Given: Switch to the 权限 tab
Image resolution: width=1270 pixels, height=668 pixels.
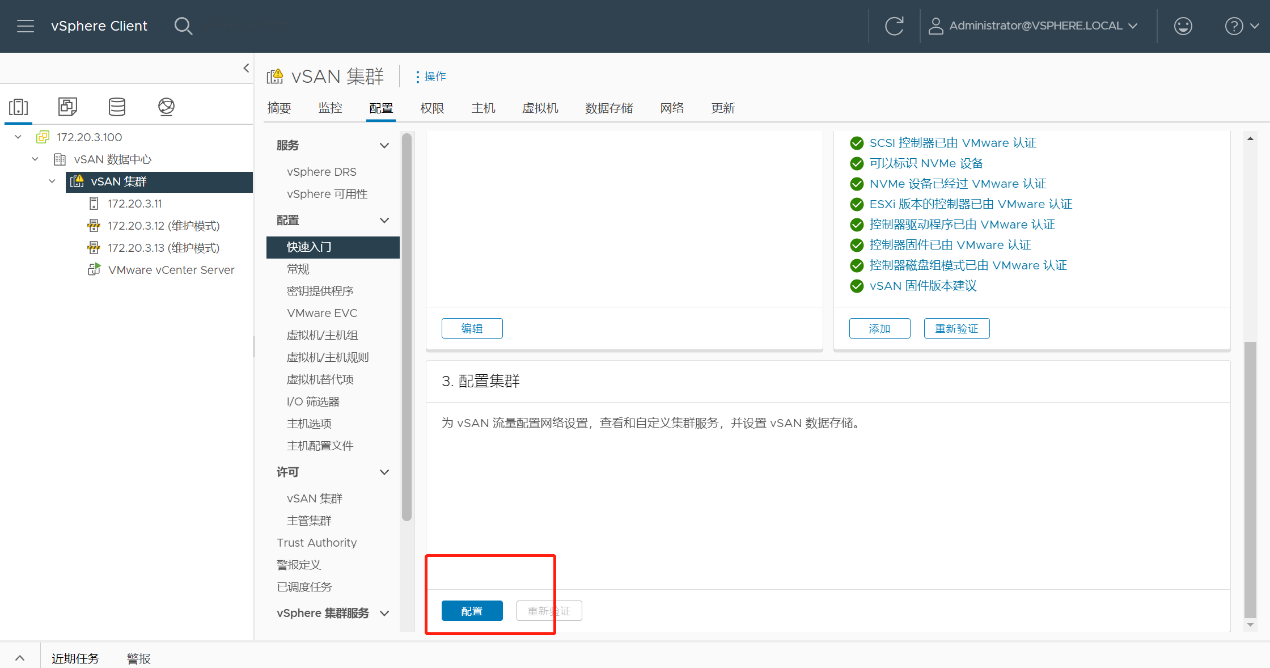Looking at the screenshot, I should 432,108.
